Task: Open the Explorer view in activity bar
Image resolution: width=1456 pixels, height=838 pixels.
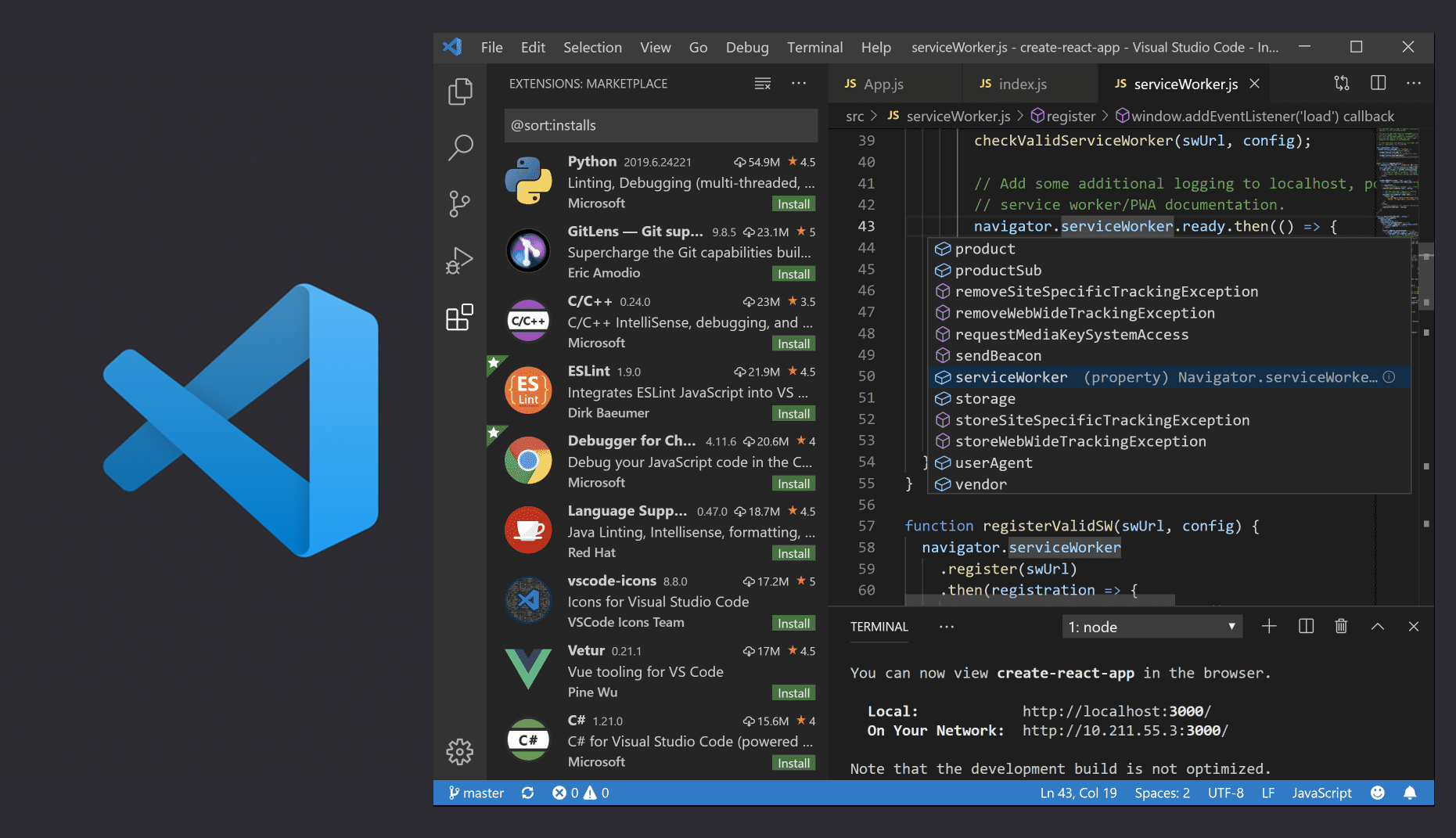Action: (x=460, y=92)
